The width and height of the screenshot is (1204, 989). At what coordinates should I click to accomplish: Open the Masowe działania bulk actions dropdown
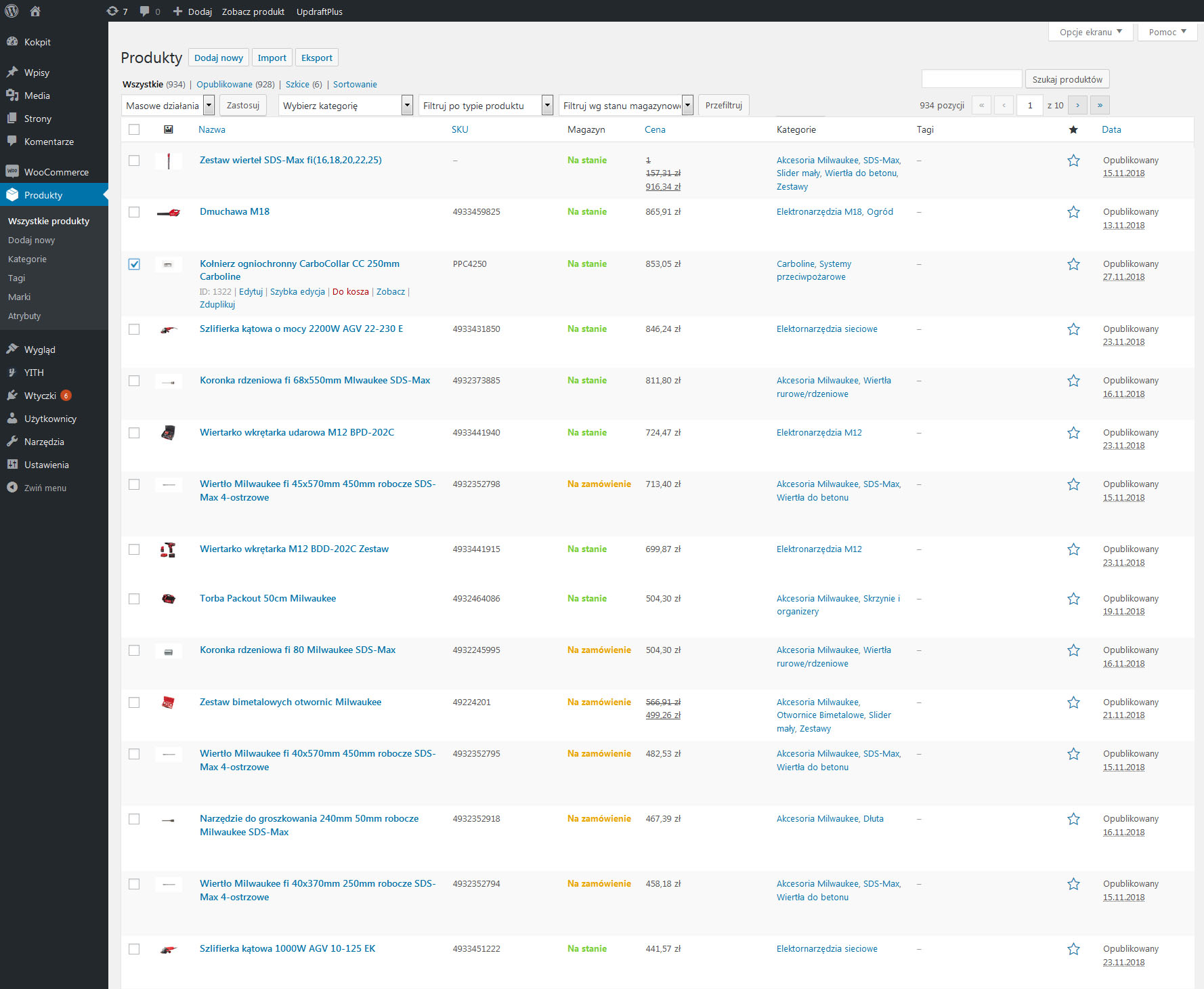click(168, 105)
